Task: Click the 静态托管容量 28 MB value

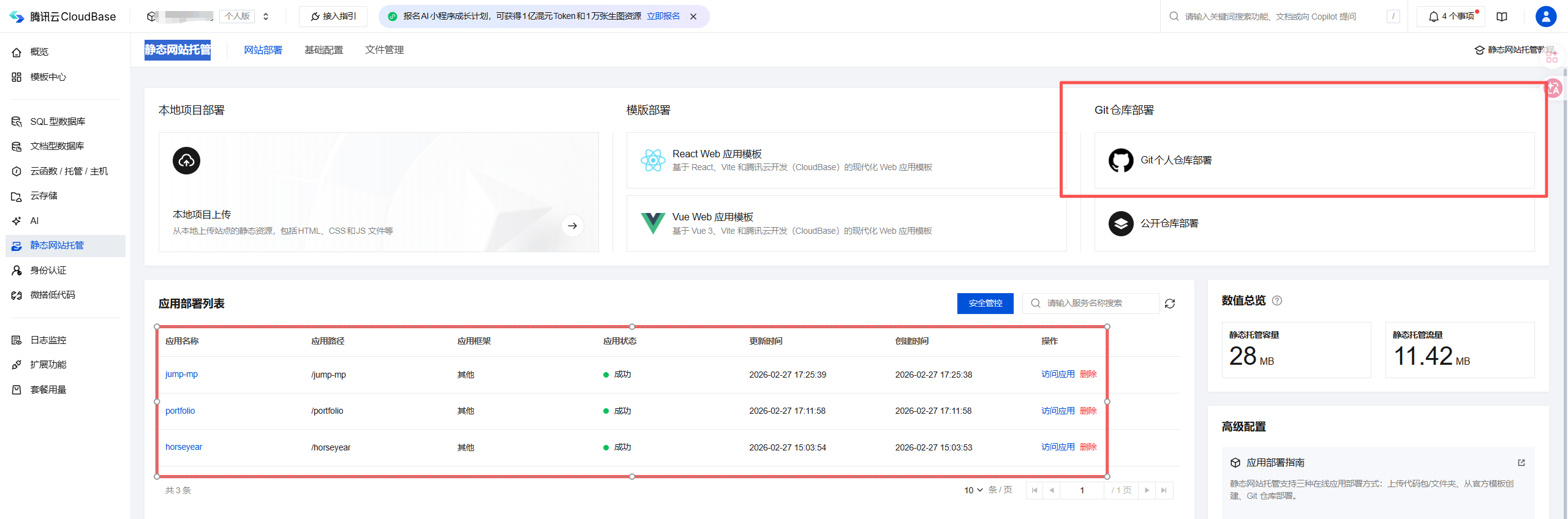Action: [1252, 356]
